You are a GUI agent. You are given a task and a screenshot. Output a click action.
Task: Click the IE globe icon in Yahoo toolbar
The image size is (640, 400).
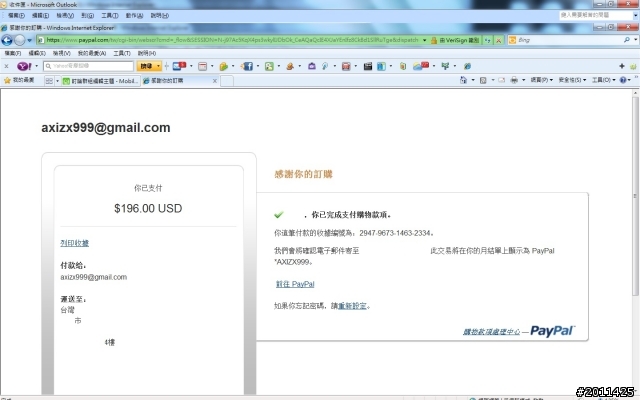coord(467,66)
